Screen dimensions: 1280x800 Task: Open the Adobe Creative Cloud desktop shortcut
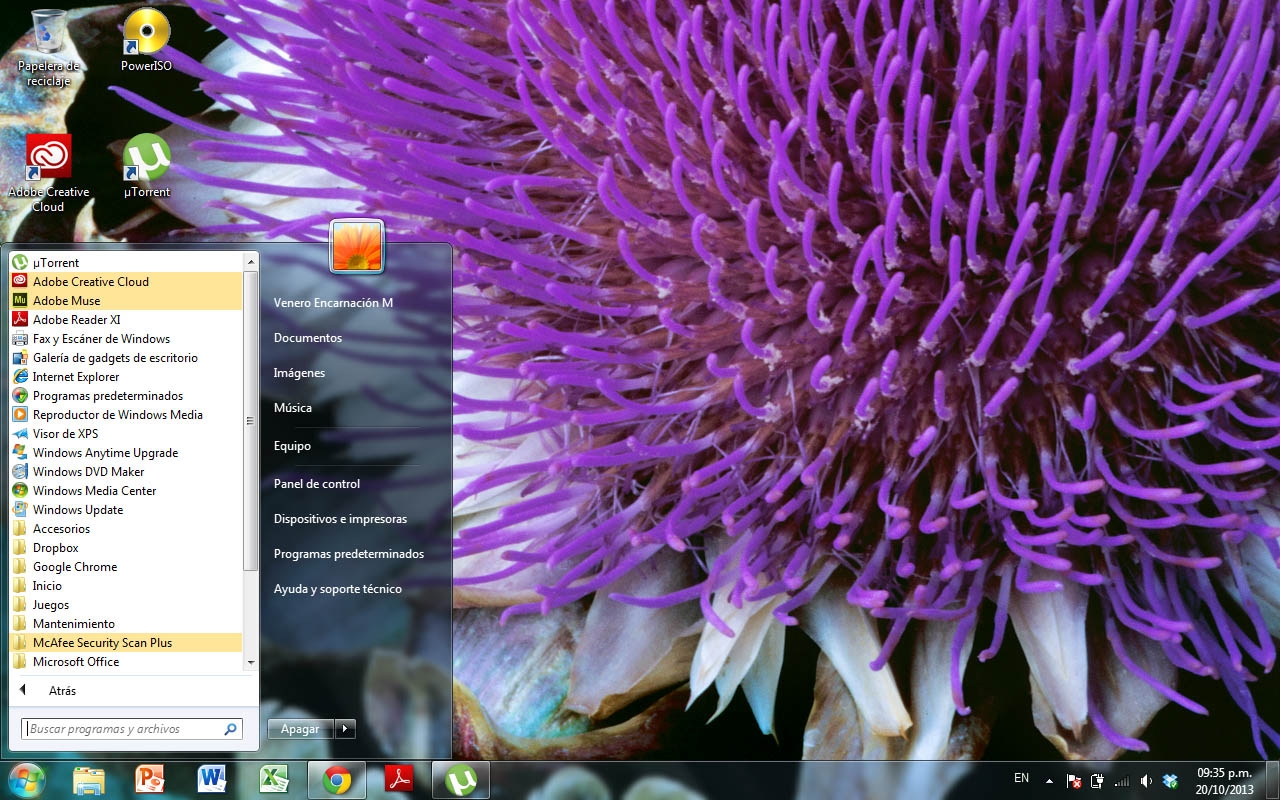click(x=48, y=173)
